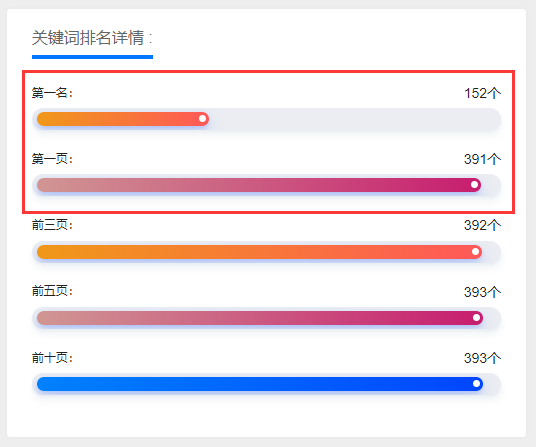
Task: Click the 393个 value beside 前十页
Action: 482,358
